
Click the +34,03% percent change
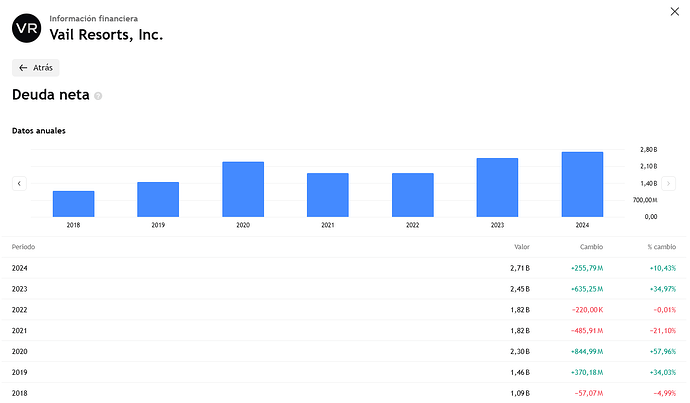coord(663,372)
